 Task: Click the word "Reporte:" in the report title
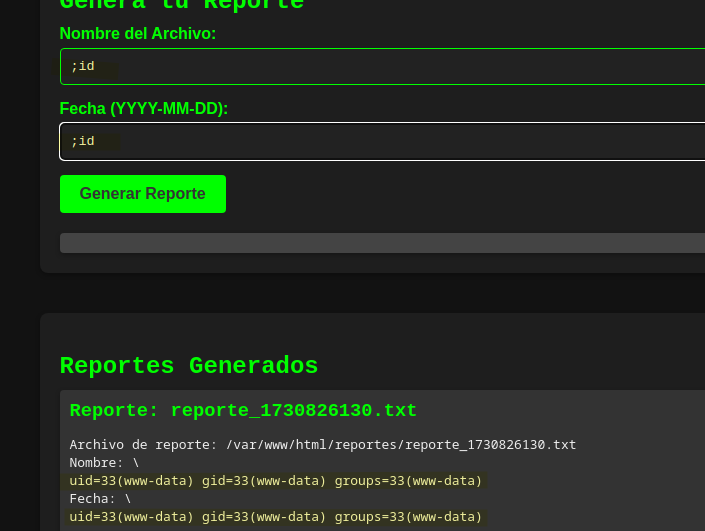[x=114, y=411]
